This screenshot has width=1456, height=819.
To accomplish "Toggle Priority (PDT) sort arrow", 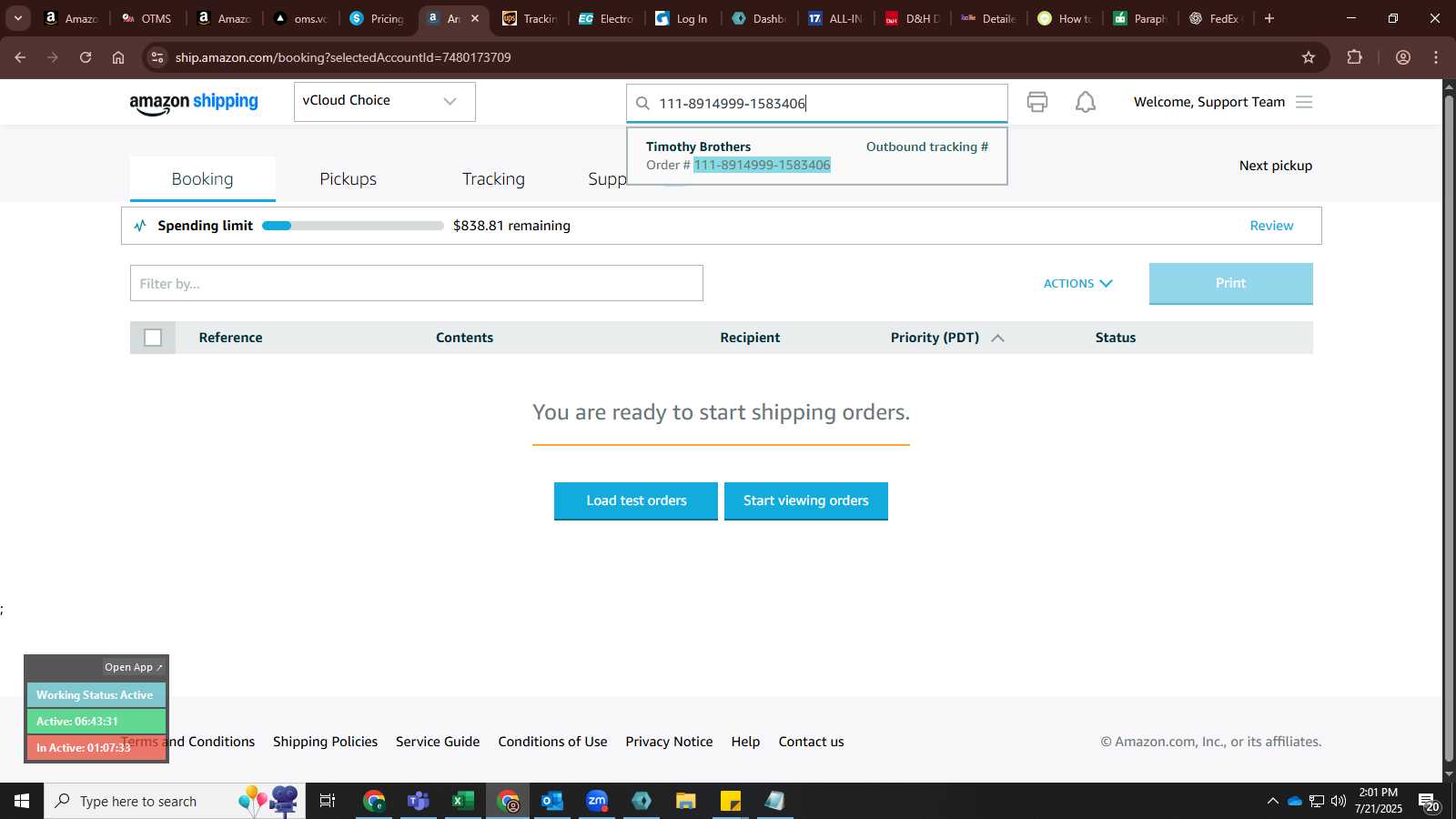I will tap(997, 338).
